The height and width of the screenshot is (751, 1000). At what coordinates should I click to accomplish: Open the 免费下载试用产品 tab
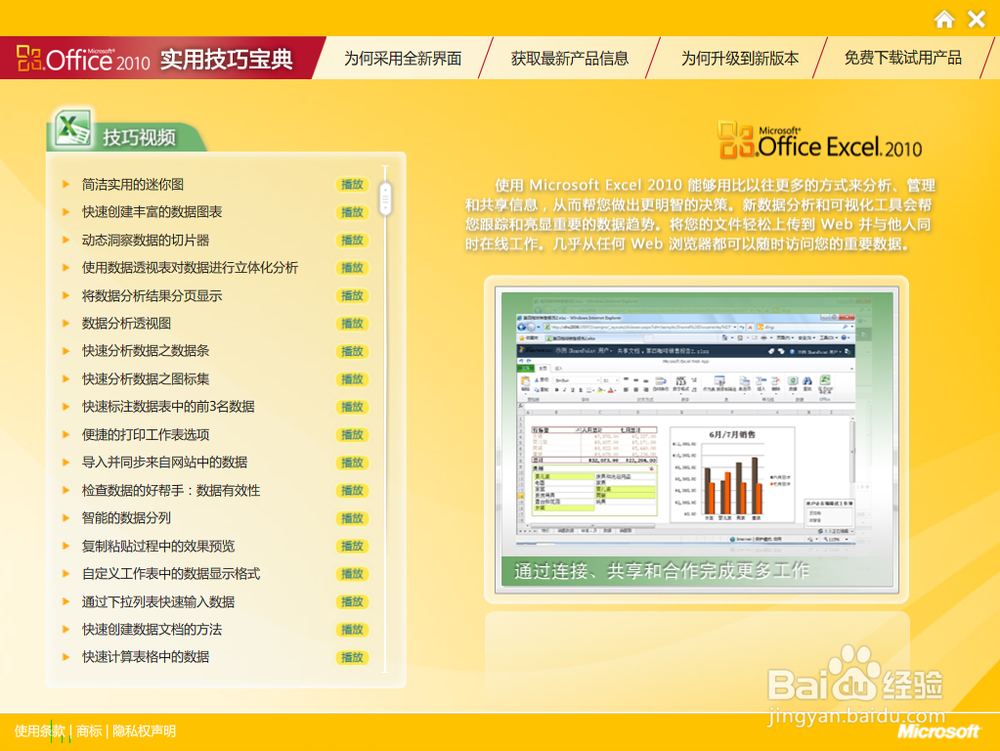pos(902,58)
